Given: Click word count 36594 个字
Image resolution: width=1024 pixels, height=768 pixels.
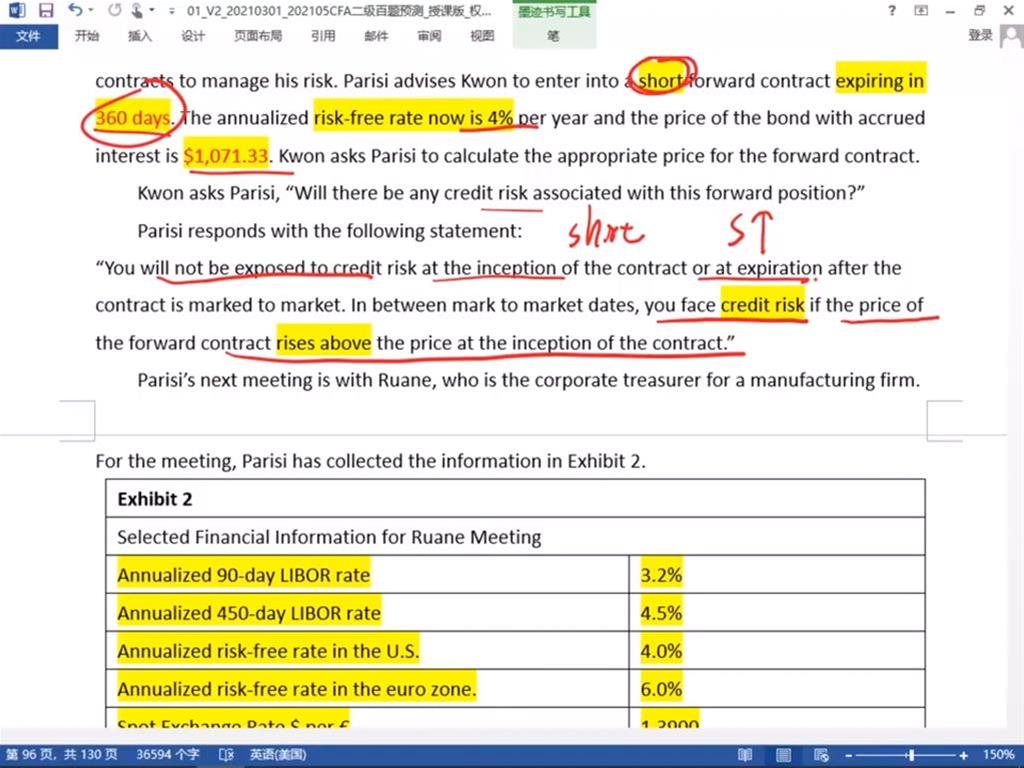Looking at the screenshot, I should pyautogui.click(x=167, y=754).
